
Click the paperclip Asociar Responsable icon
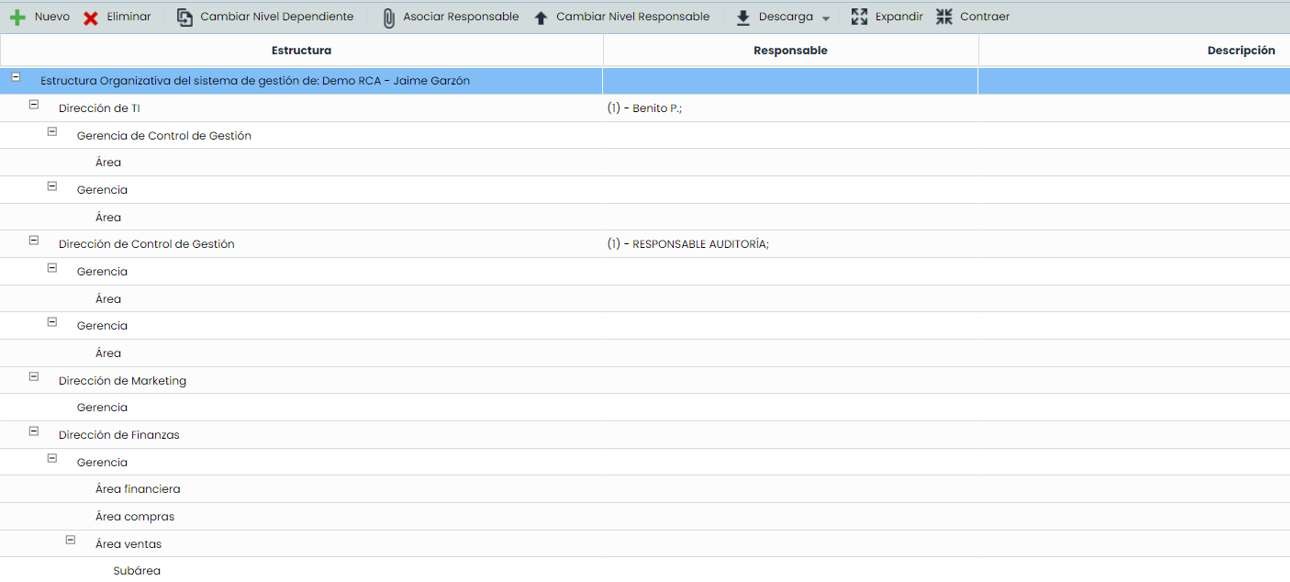click(387, 16)
